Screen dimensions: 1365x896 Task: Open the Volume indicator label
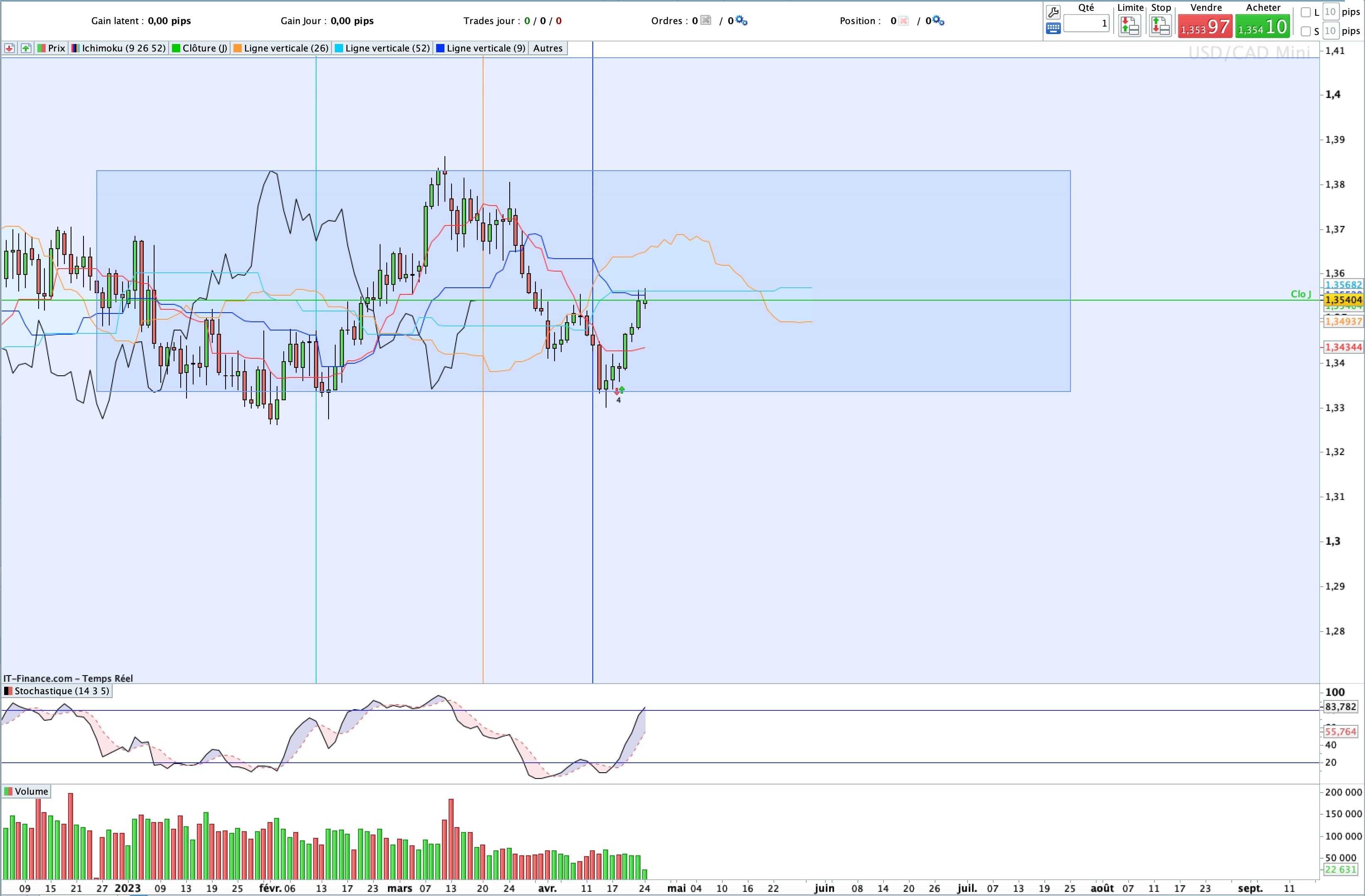[x=27, y=792]
